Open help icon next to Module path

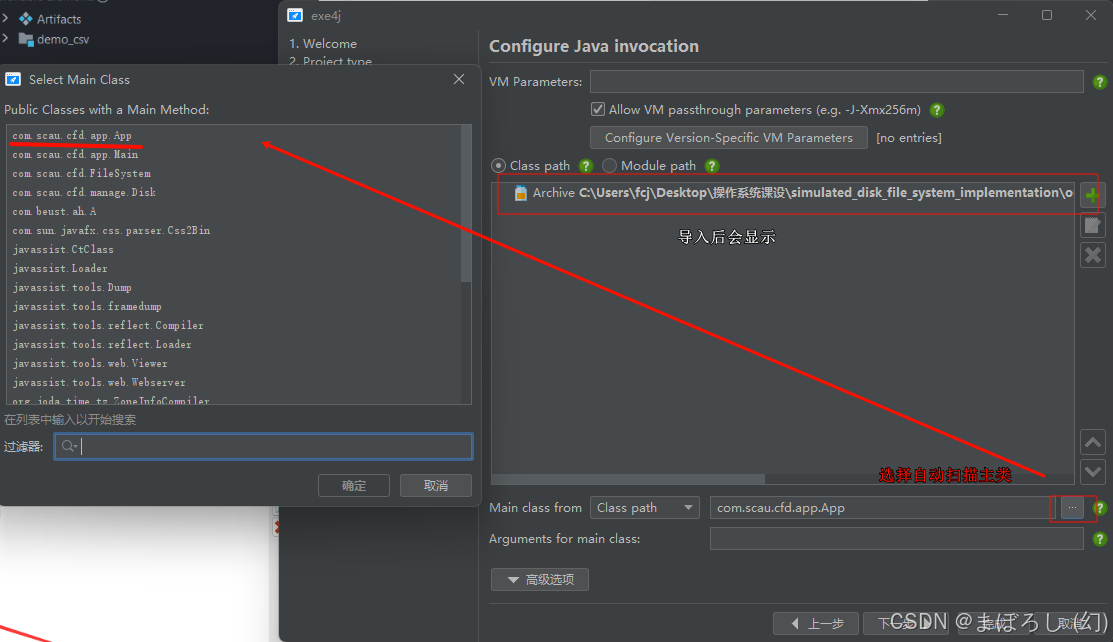point(712,166)
